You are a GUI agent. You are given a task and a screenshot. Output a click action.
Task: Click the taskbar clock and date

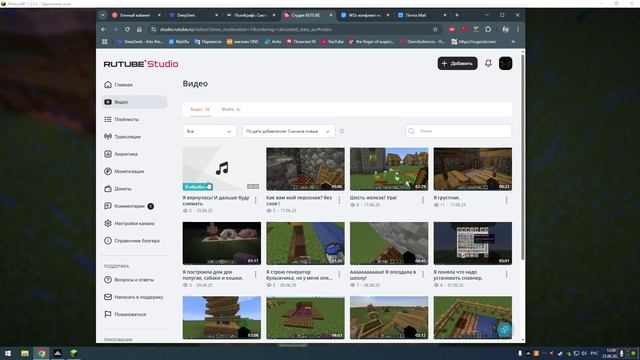click(x=611, y=353)
